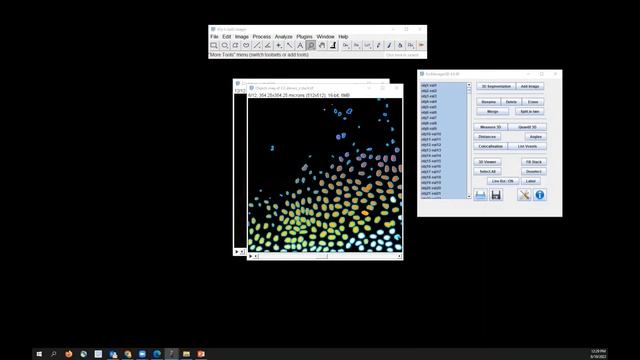Select the Straight Line tool
Screen dimensions: 640x360
[x=257, y=46]
